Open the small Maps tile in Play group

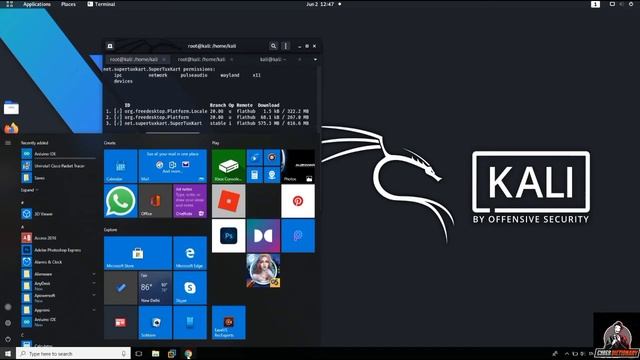(x=272, y=175)
